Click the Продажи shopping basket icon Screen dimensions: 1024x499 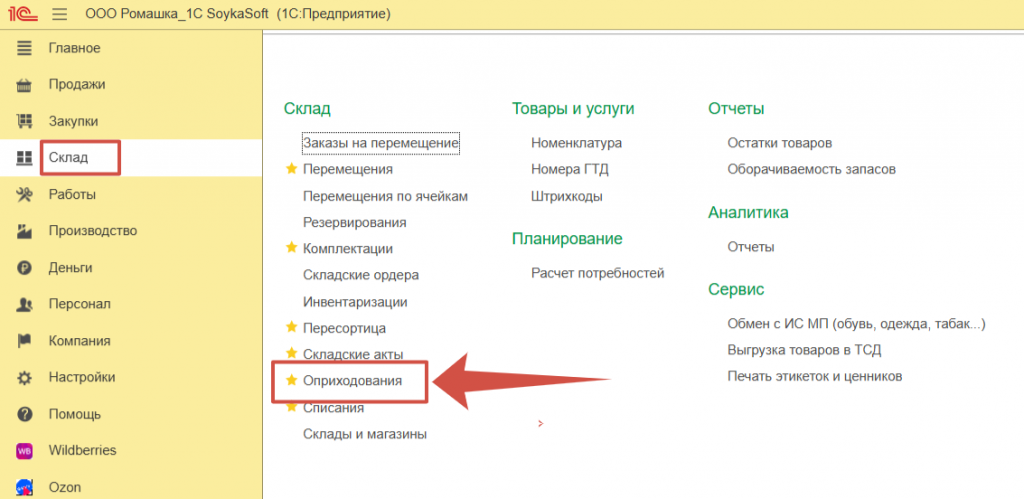25,85
